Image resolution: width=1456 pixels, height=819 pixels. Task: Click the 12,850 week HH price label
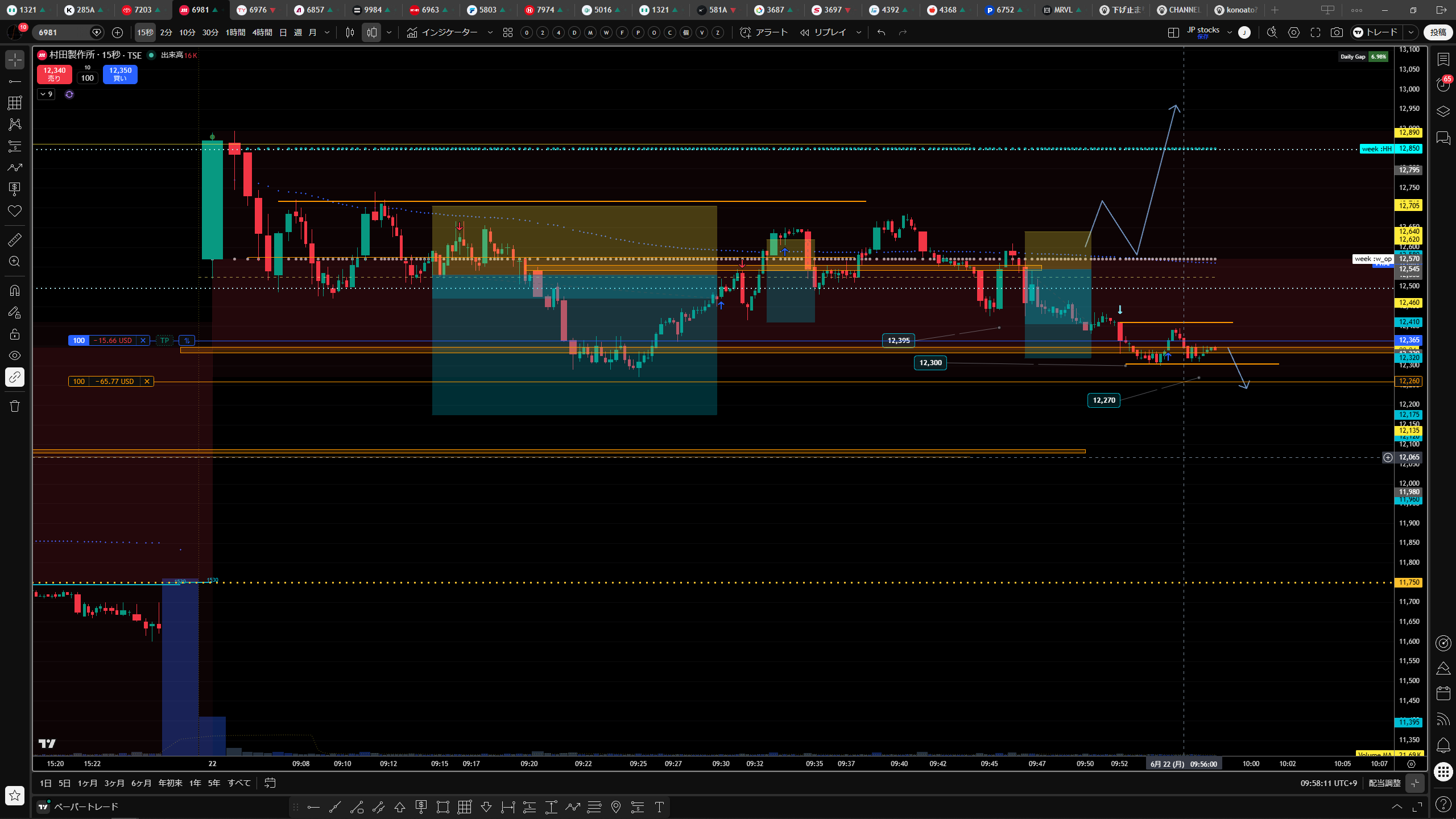pos(1409,148)
